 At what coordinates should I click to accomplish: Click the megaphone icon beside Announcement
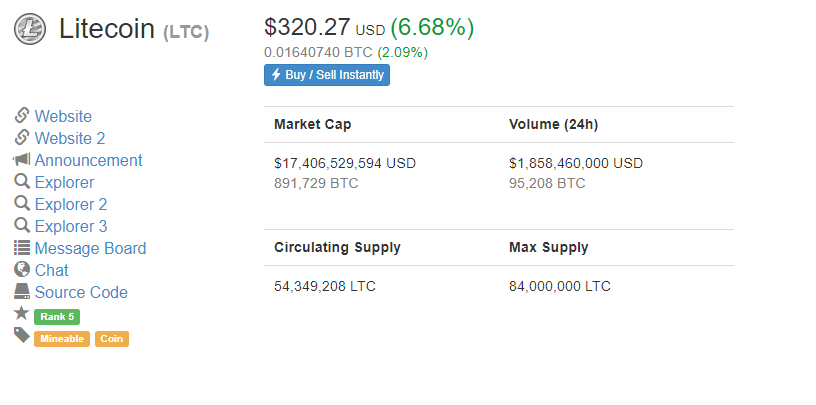[x=21, y=160]
